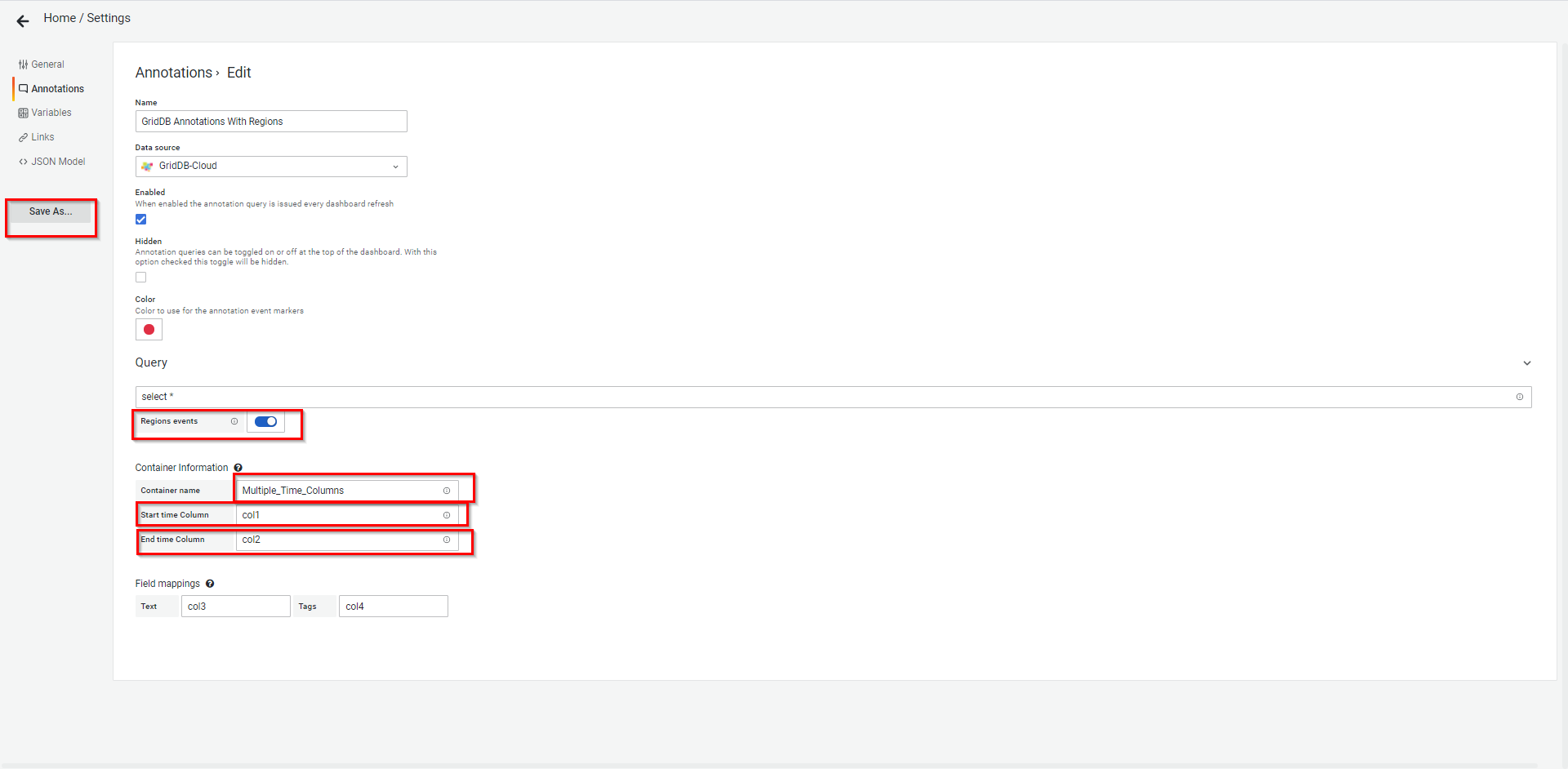This screenshot has height=769, width=1568.
Task: Open the Variables settings tab
Action: click(51, 113)
